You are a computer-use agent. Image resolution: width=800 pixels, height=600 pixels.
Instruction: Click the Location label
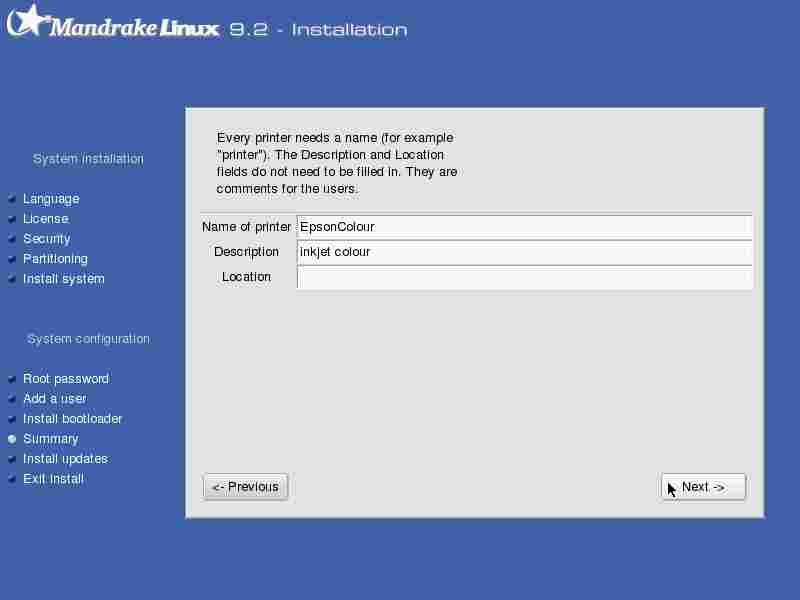tap(246, 277)
